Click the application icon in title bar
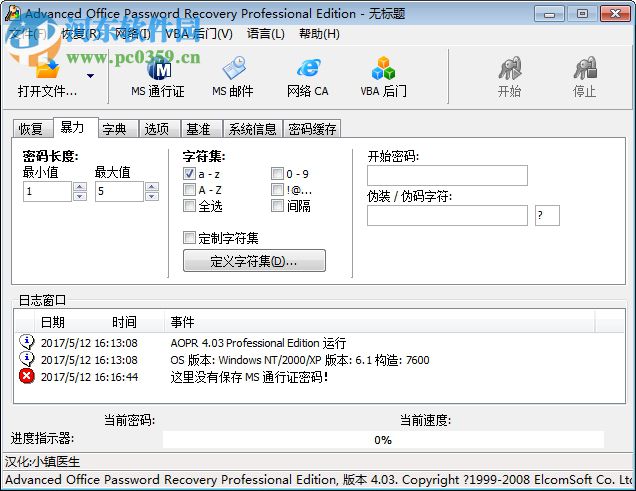This screenshot has width=636, height=491. (x=13, y=13)
